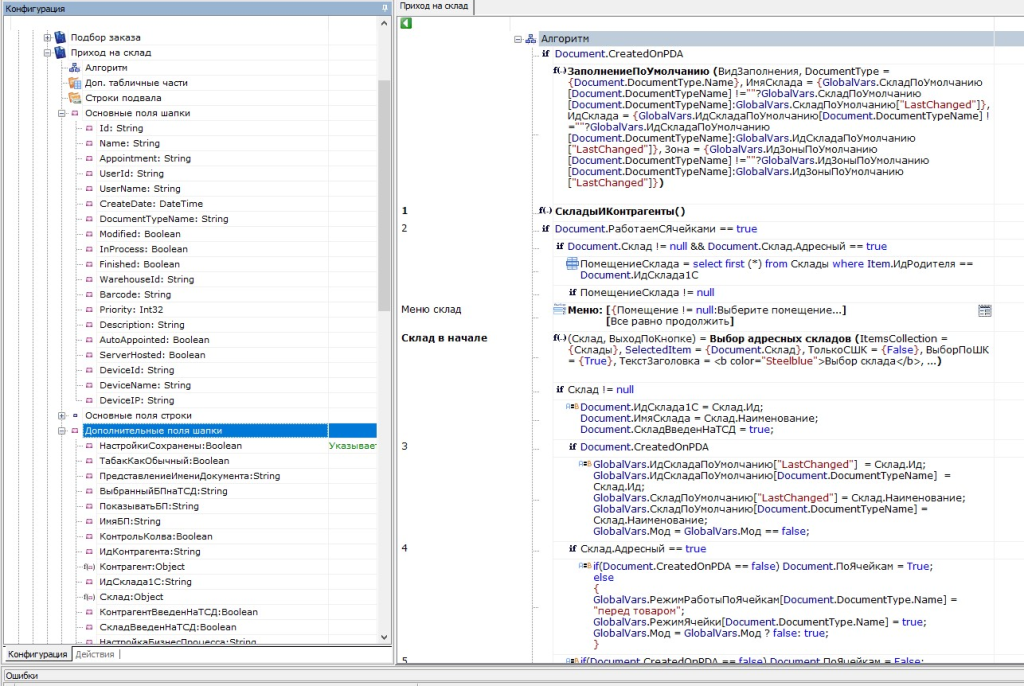Click the assignment icon beside Document.ИдСклада1С = Склад.Ид
This screenshot has width=1024, height=686.
(572, 406)
